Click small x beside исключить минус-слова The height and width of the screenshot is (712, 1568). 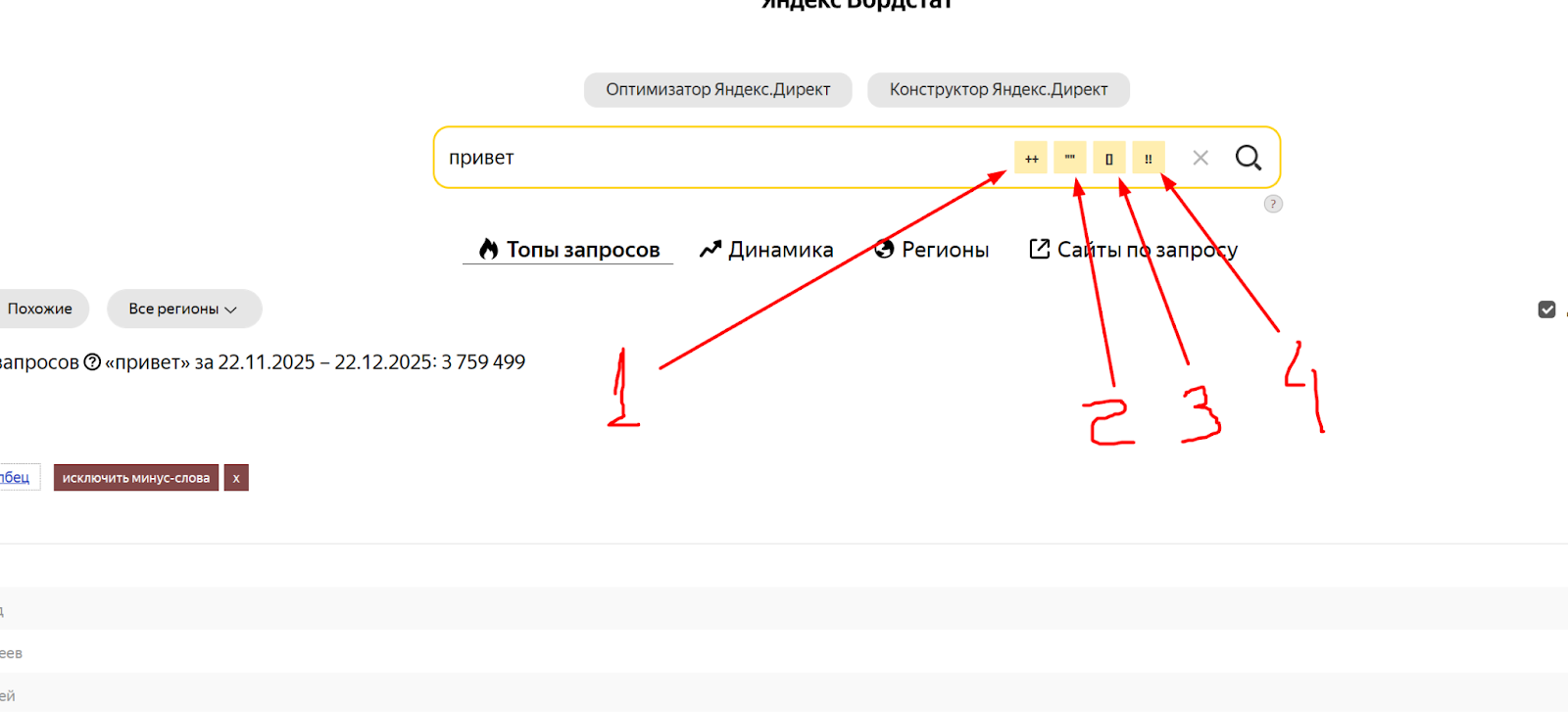236,478
